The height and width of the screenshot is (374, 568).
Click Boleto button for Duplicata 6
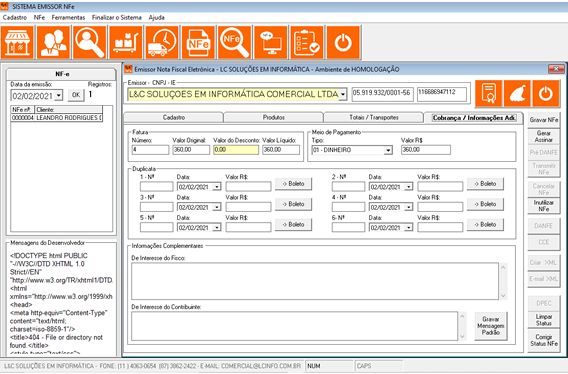coord(485,225)
